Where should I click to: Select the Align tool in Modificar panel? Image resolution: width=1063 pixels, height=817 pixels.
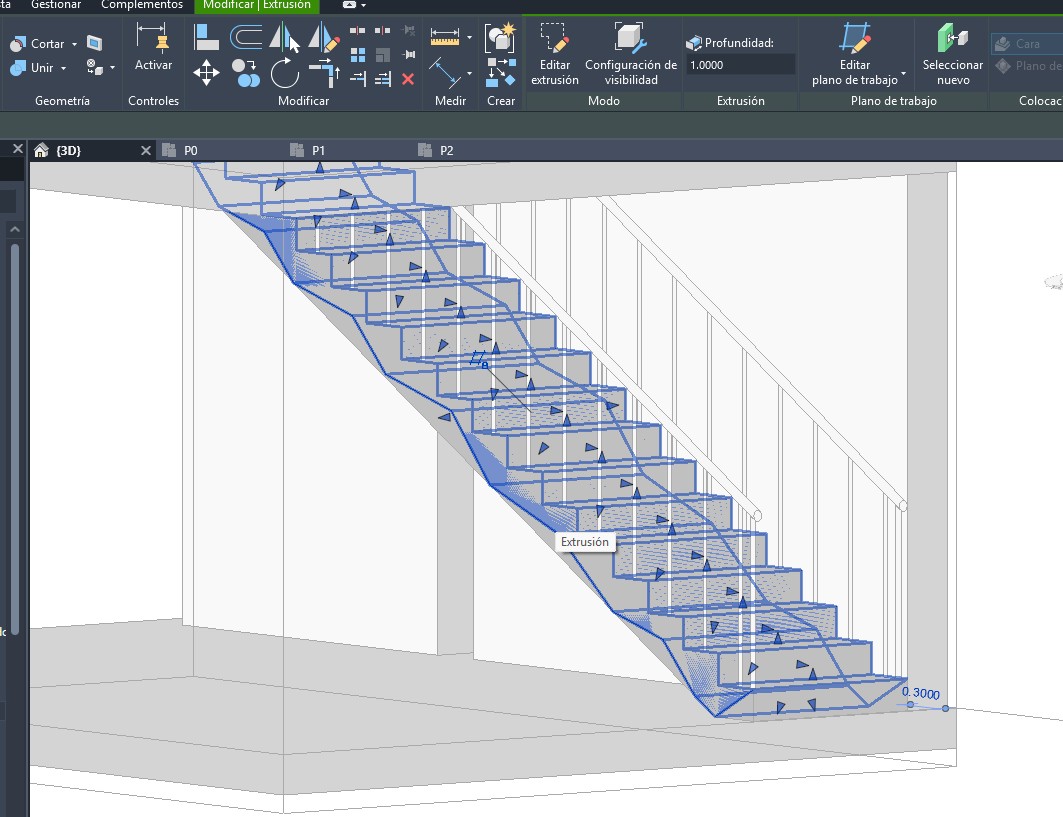coord(206,38)
